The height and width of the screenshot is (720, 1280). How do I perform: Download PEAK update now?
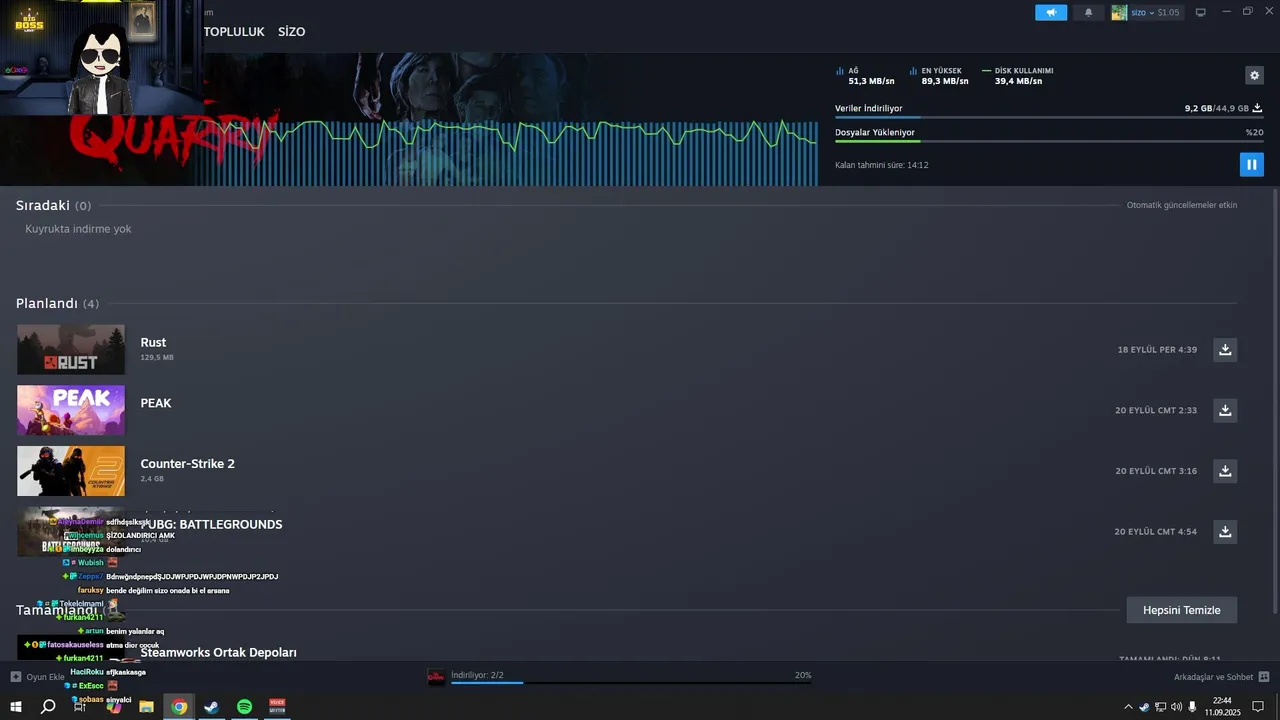(x=1225, y=410)
